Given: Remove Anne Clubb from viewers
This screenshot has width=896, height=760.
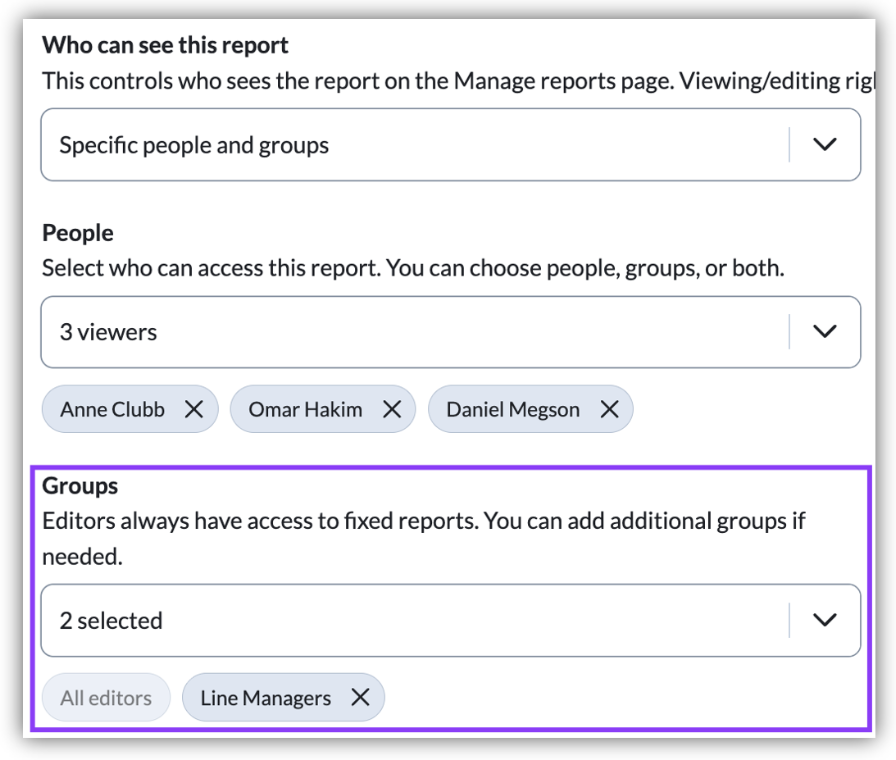Looking at the screenshot, I should click(x=193, y=410).
